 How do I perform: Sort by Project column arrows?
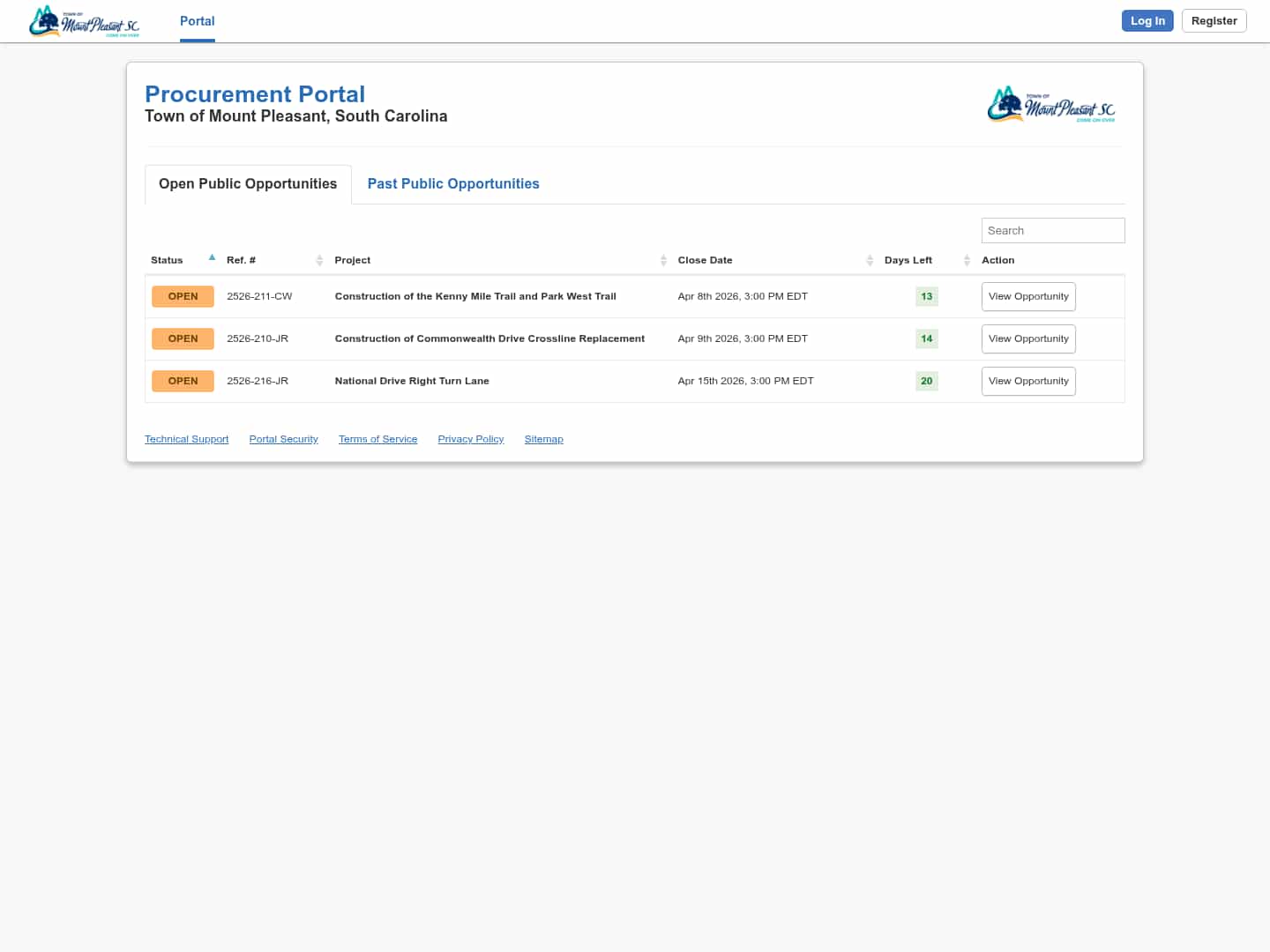tap(663, 260)
